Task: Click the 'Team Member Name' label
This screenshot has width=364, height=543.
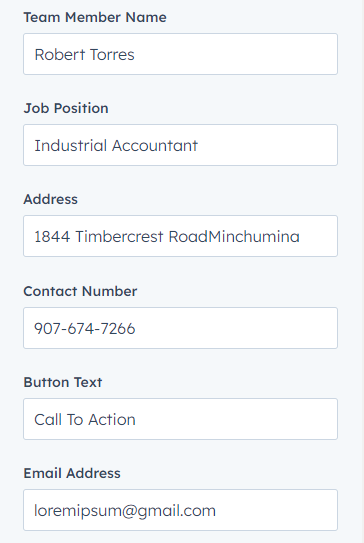Action: pyautogui.click(x=95, y=17)
